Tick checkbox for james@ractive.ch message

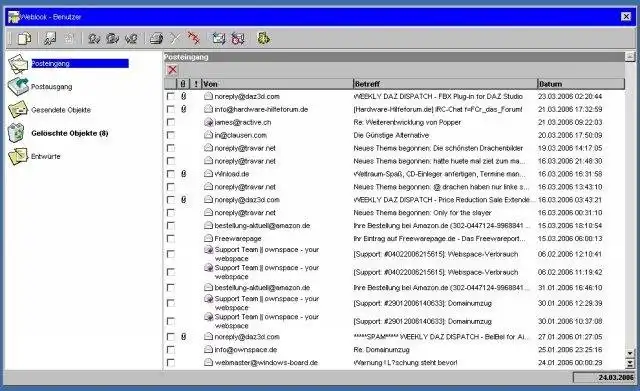(x=171, y=122)
